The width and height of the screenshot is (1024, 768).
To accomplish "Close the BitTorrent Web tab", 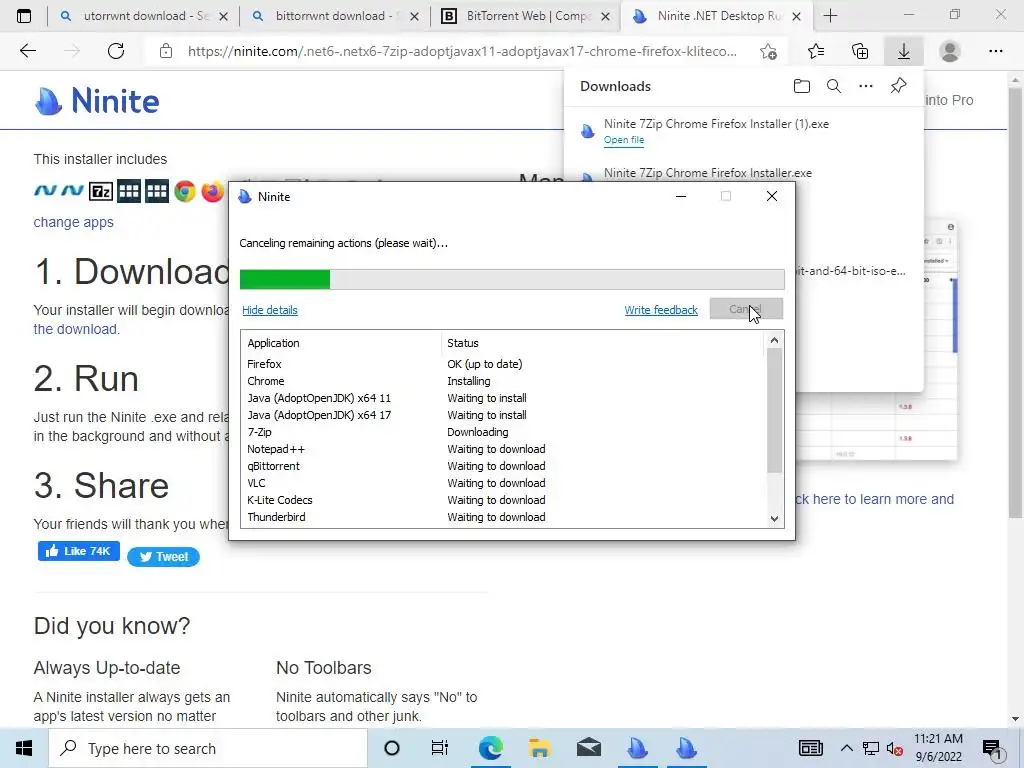I will click(605, 16).
